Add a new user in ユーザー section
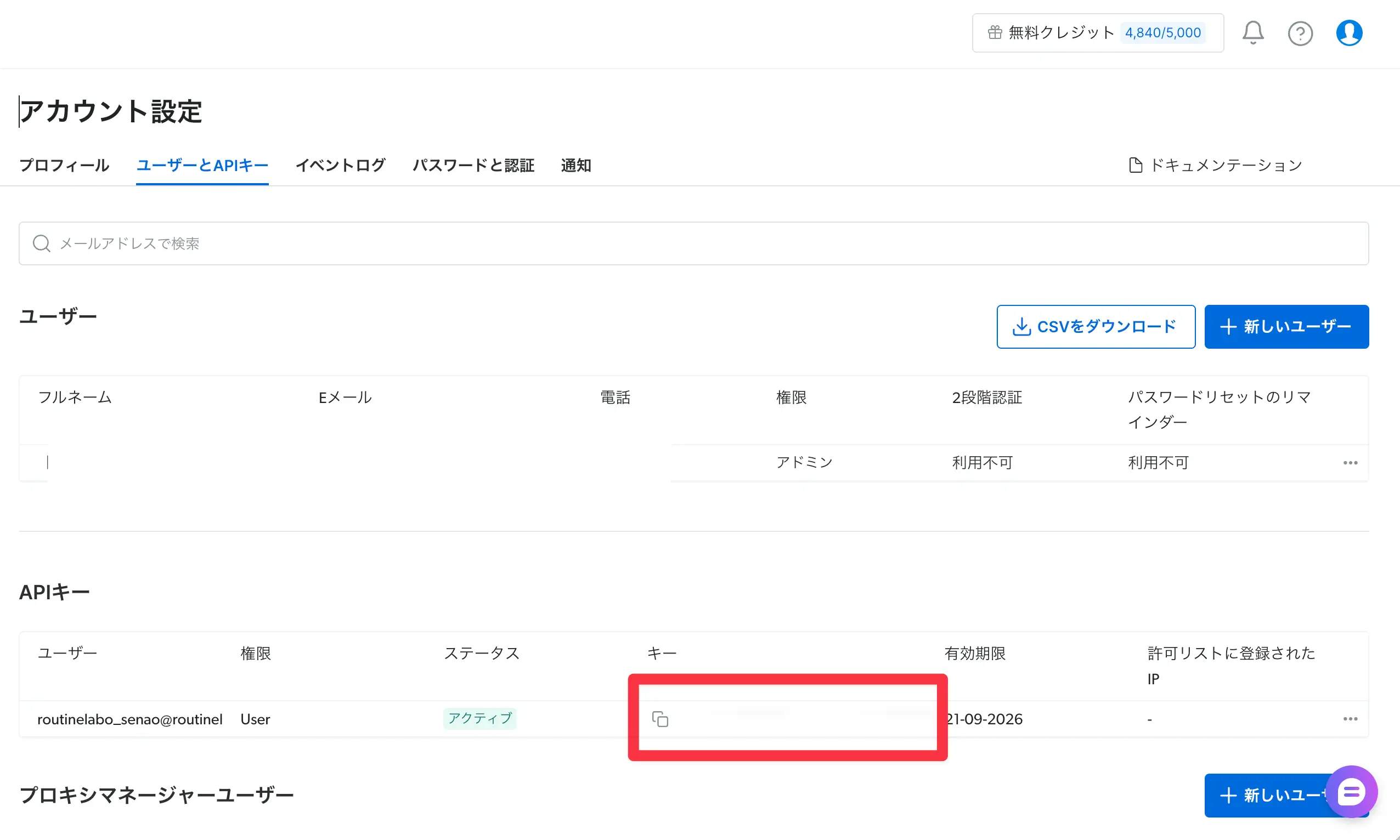 [x=1287, y=327]
